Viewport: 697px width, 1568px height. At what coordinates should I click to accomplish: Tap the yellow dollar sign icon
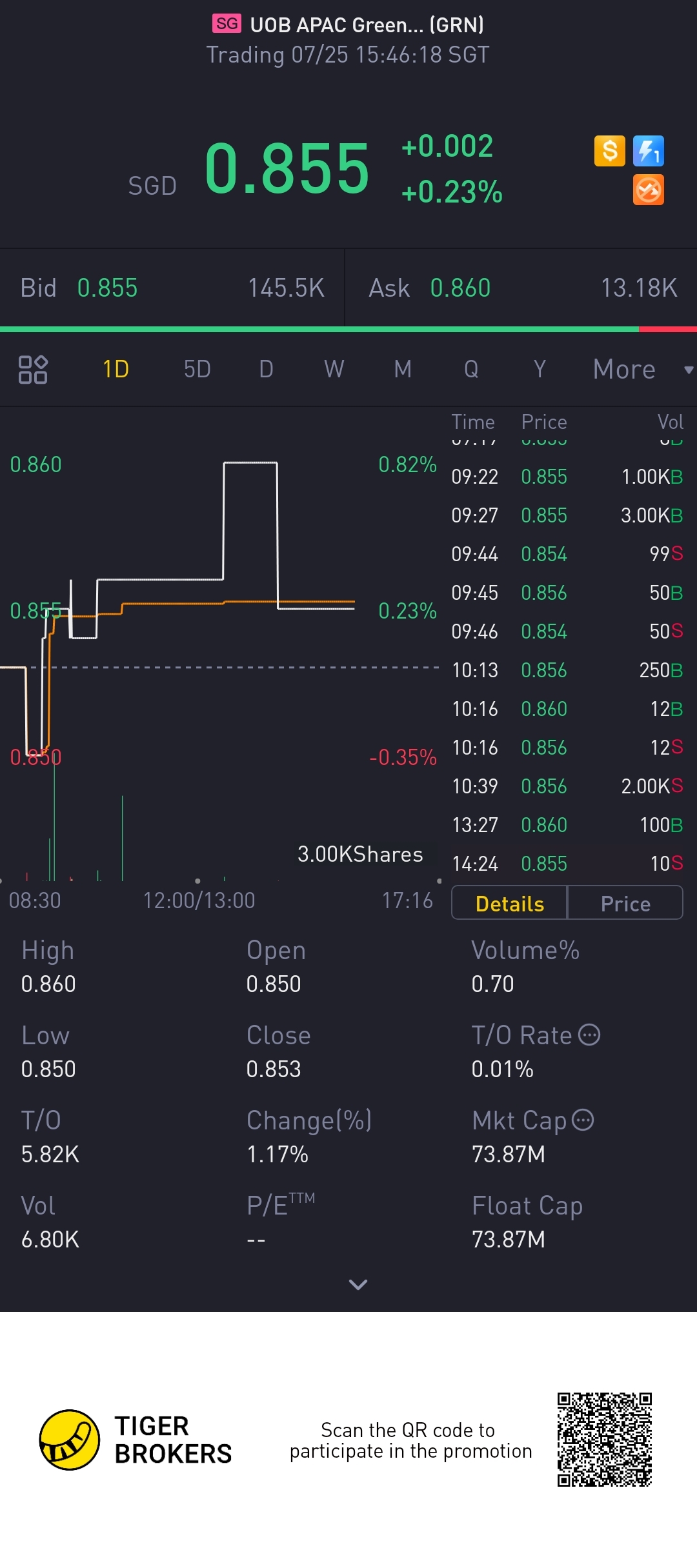pyautogui.click(x=610, y=151)
